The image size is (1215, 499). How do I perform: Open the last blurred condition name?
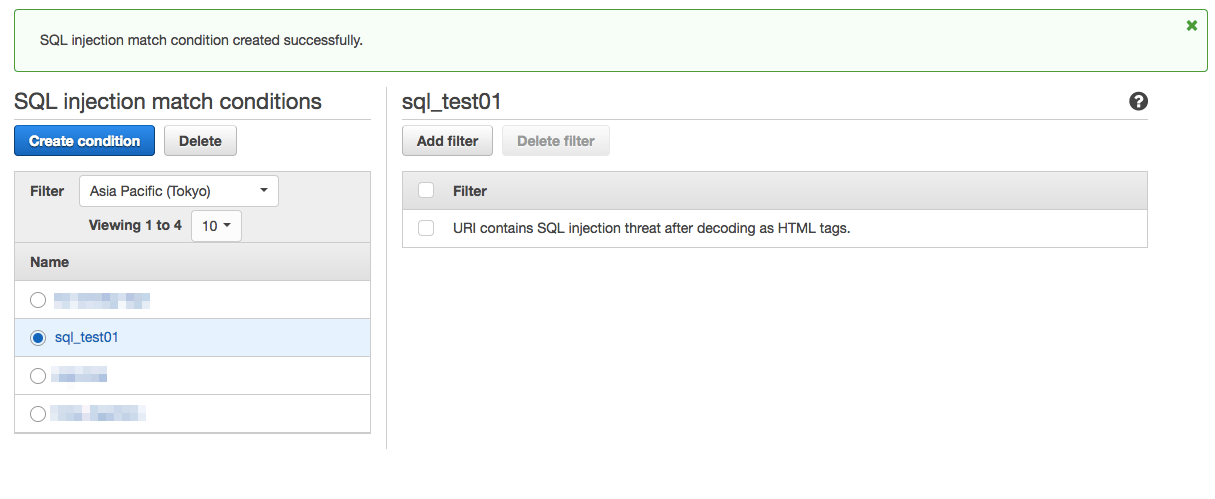point(99,414)
